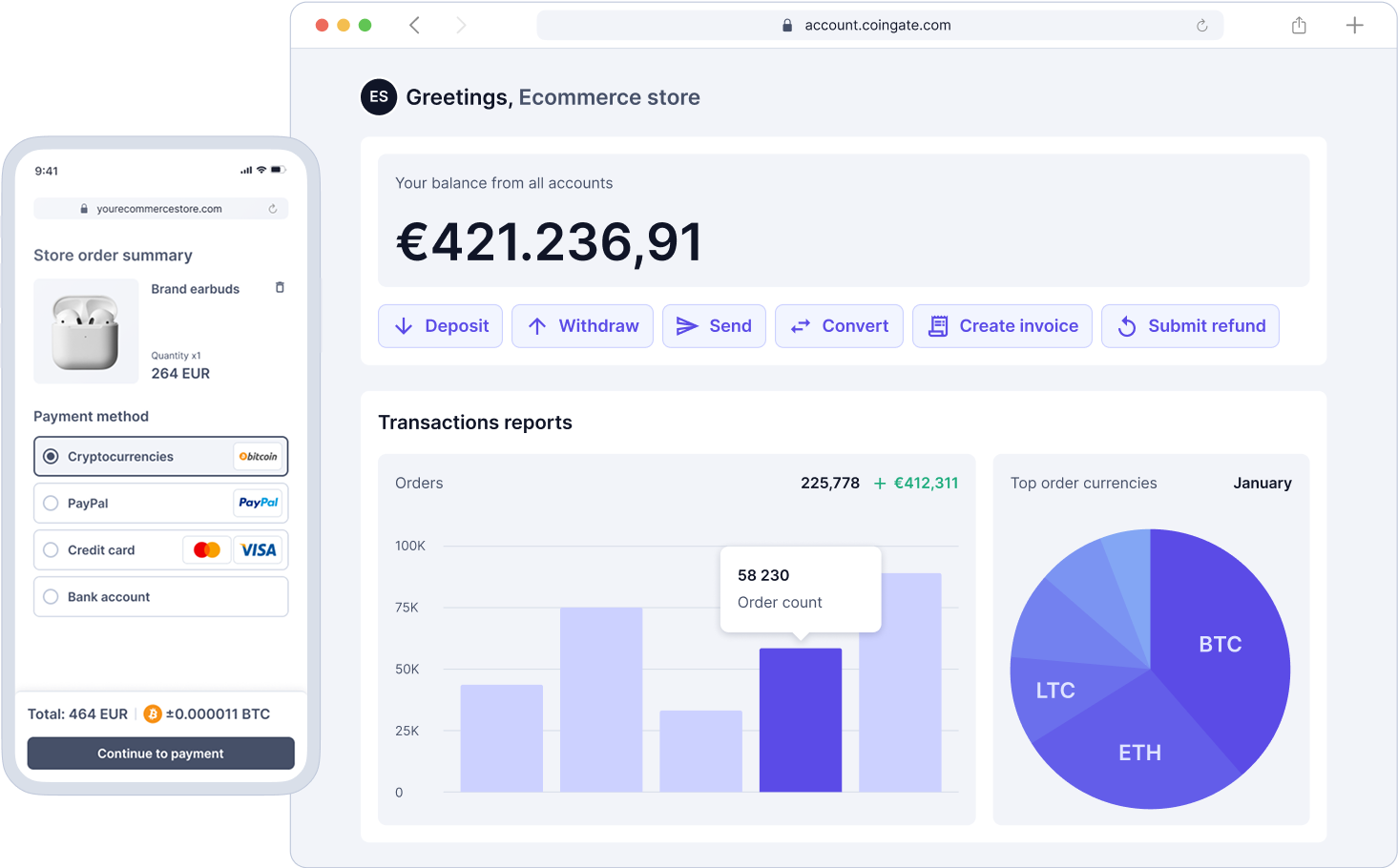
Task: Click the trash icon beside Brand earbuds
Action: point(280,287)
